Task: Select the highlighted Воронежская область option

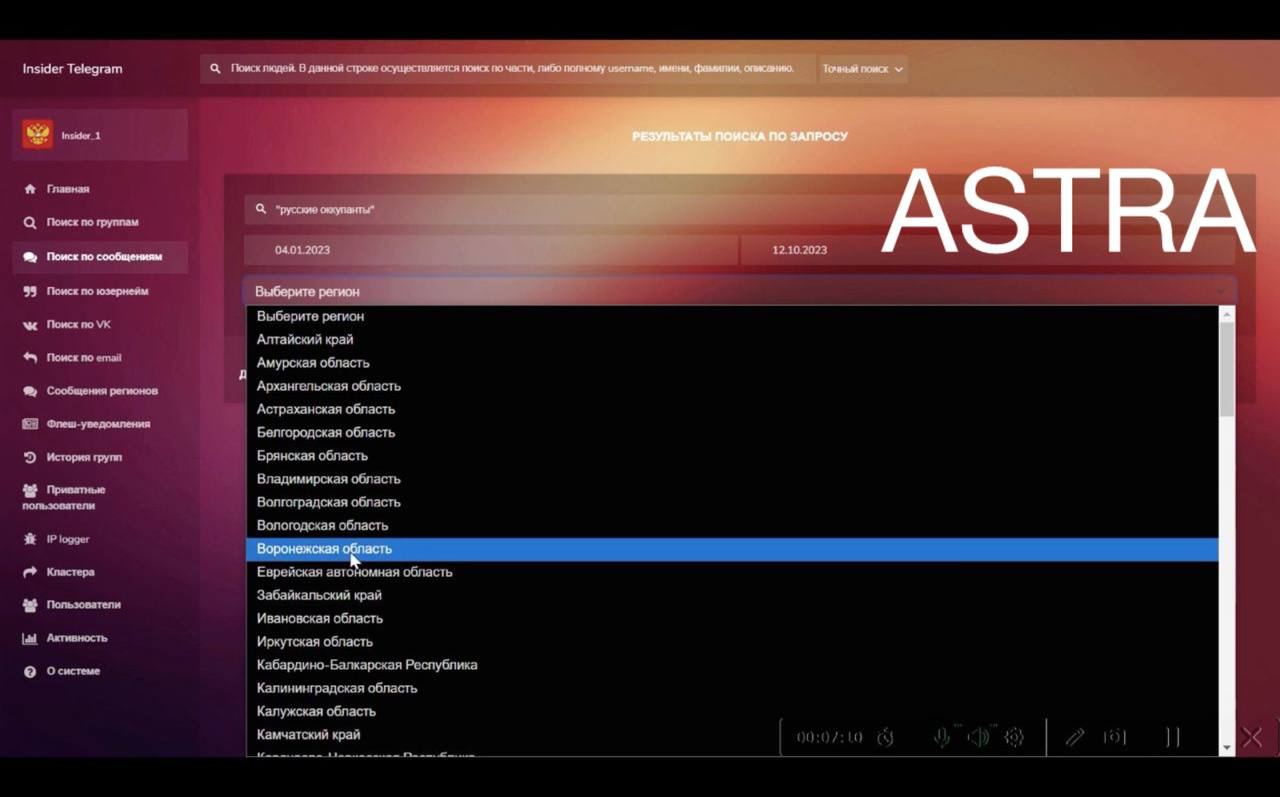Action: point(732,549)
